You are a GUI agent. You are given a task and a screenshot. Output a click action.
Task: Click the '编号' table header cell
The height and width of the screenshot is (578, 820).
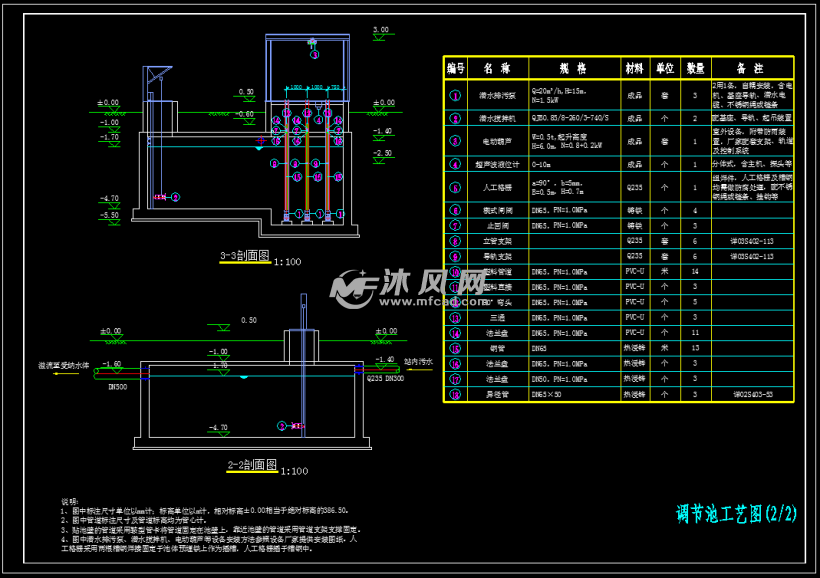[455, 69]
